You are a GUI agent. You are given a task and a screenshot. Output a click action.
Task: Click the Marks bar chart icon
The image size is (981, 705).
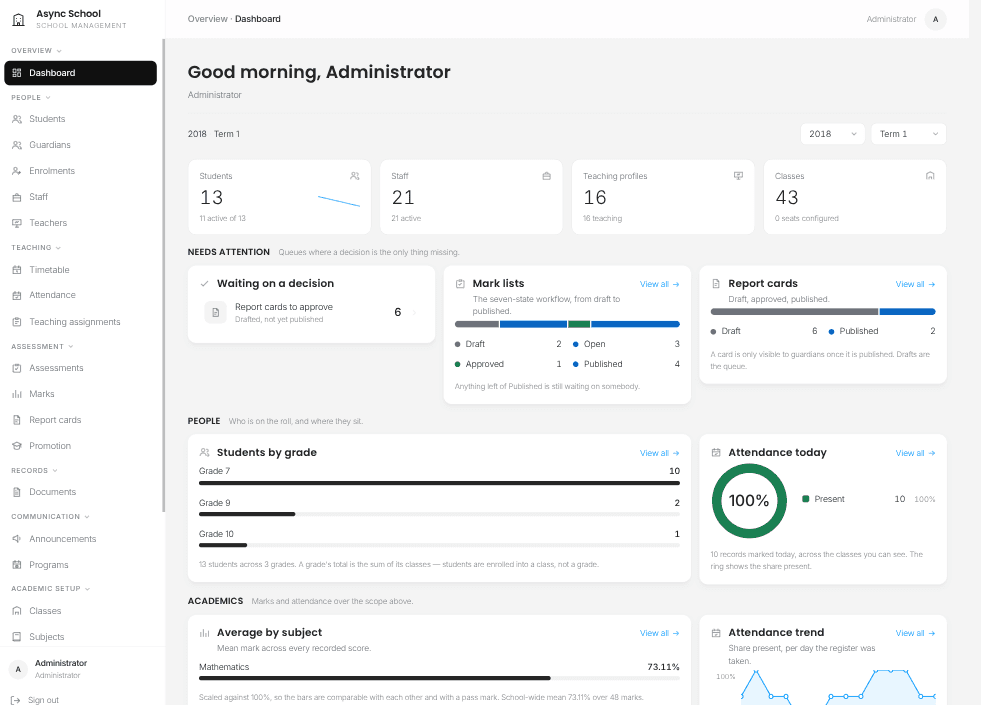pos(17,394)
